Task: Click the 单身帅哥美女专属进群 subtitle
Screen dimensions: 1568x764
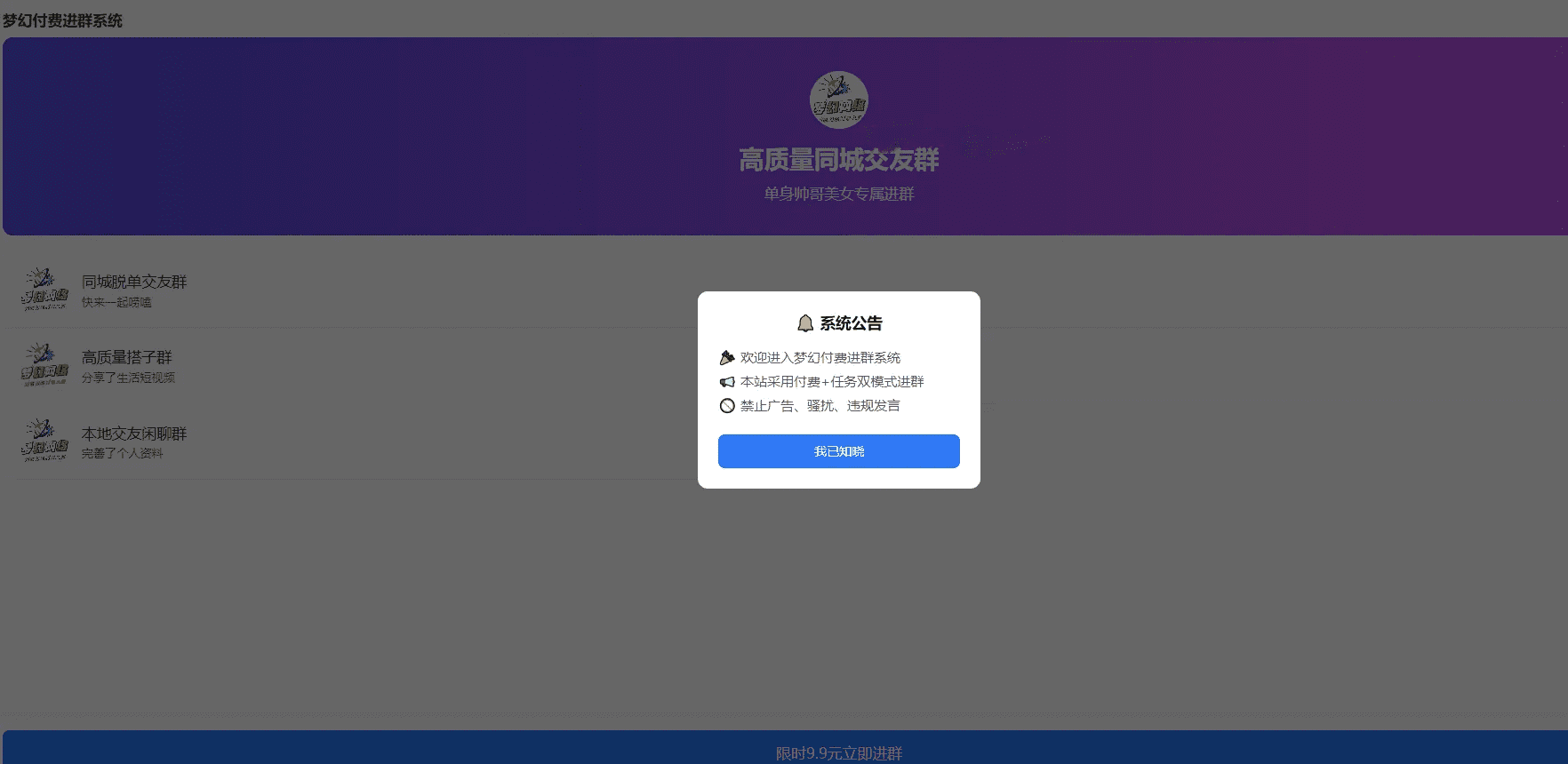Action: pyautogui.click(x=838, y=194)
